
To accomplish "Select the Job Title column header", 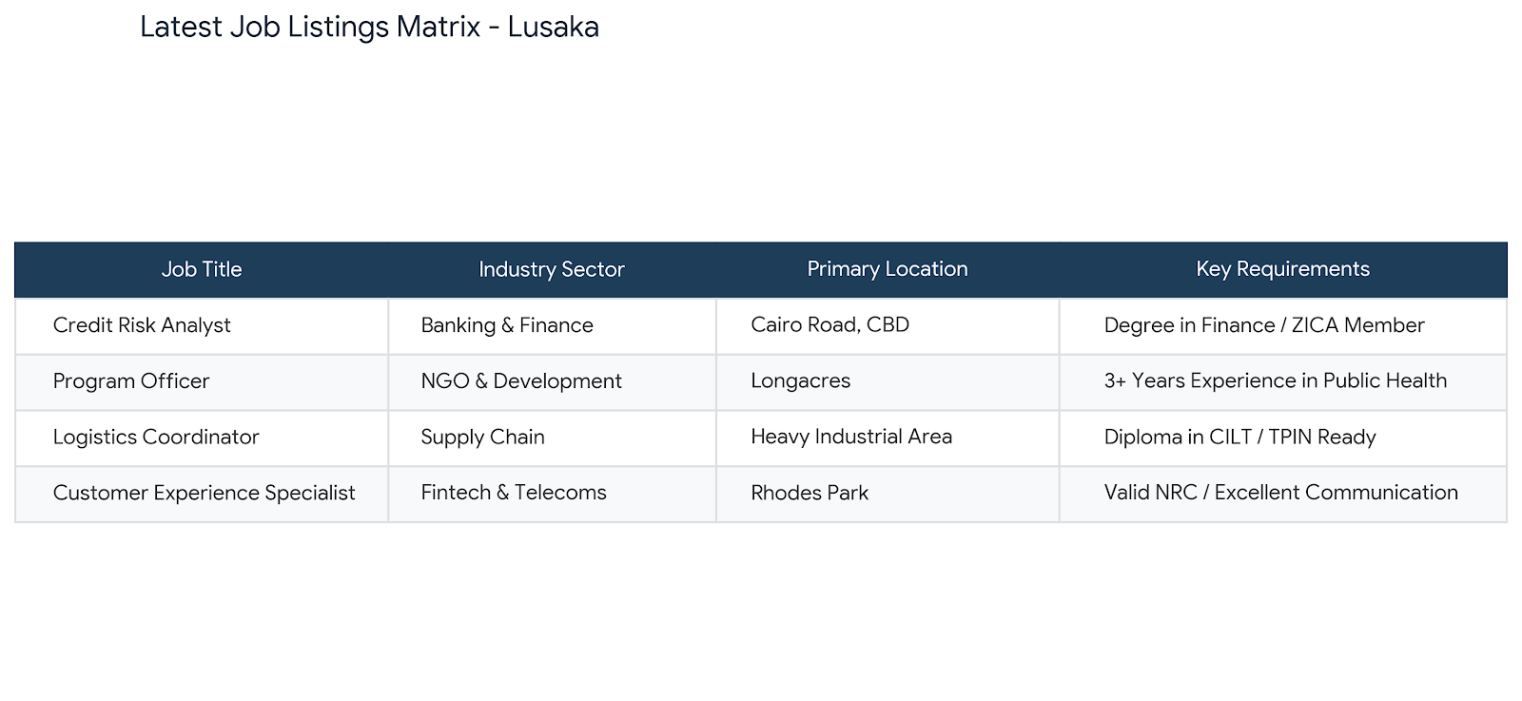I will click(x=201, y=269).
